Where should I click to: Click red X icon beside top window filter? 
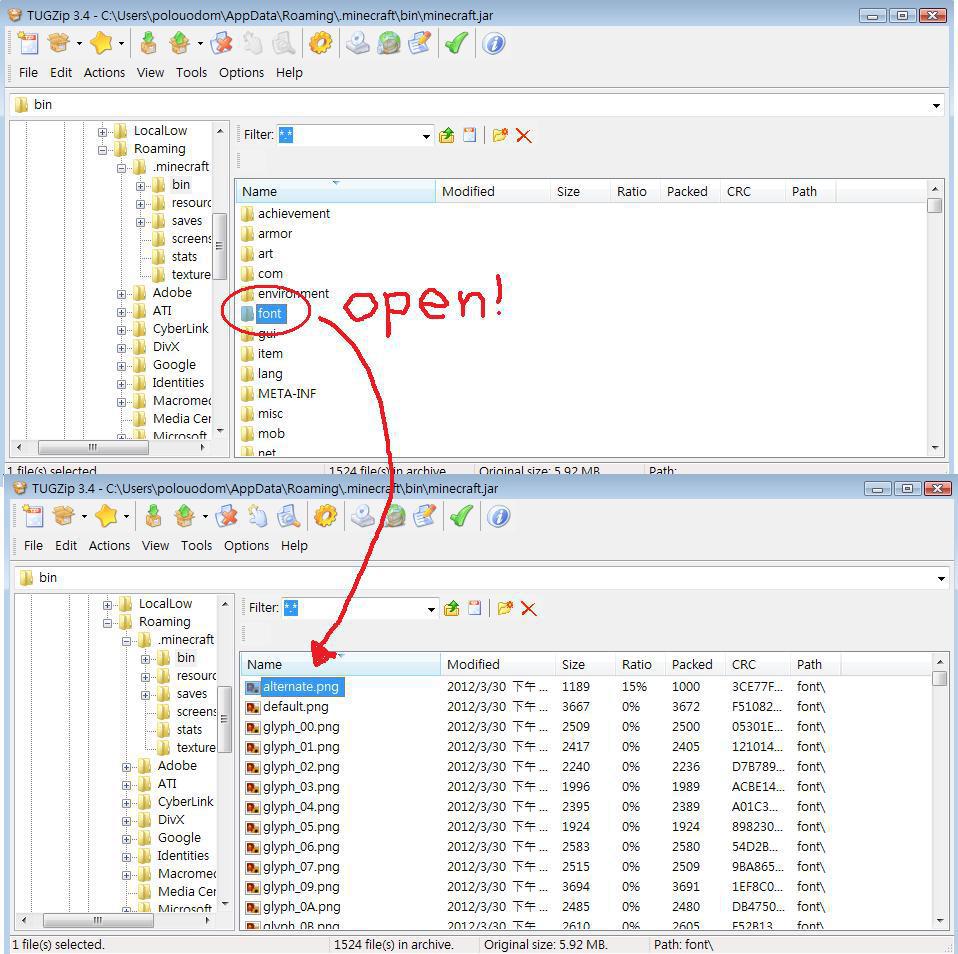pyautogui.click(x=524, y=135)
